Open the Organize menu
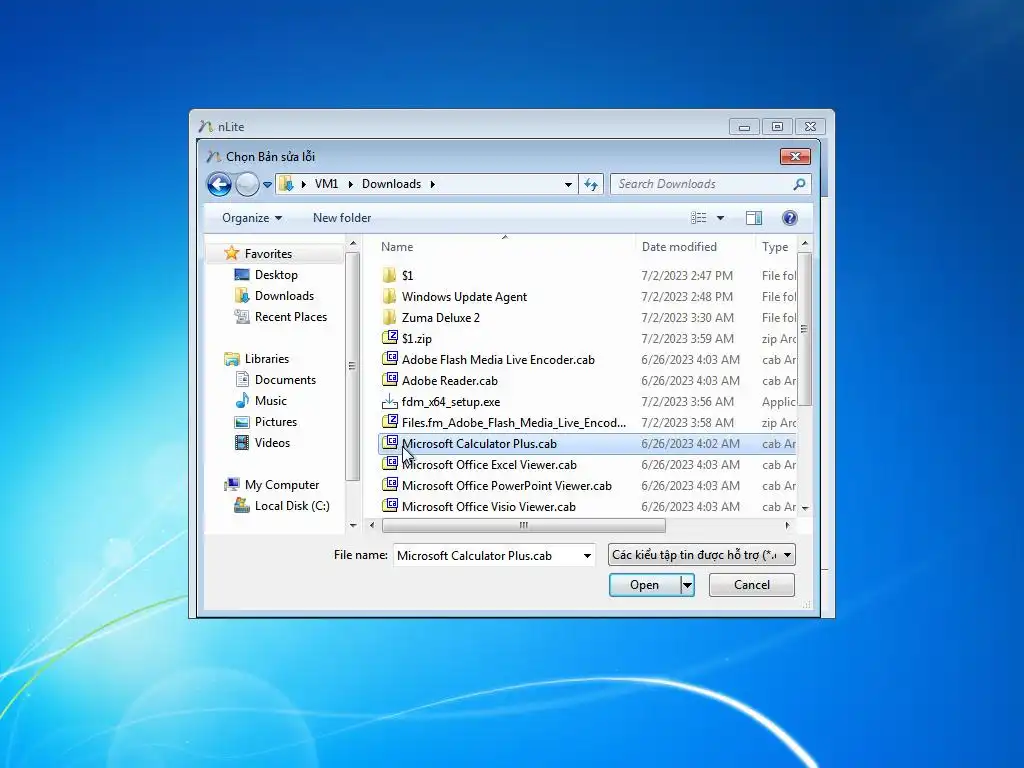The height and width of the screenshot is (768, 1024). tap(251, 218)
